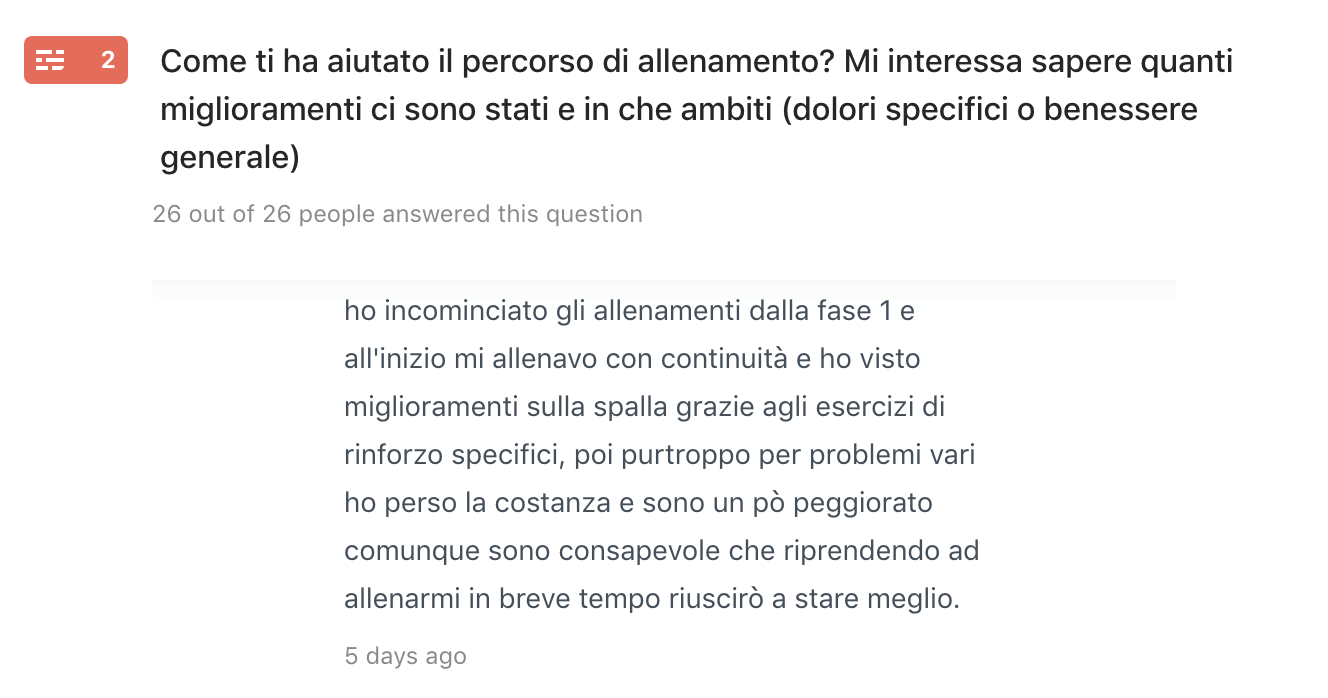Click the line 'ho perso la costanza'
The height and width of the screenshot is (698, 1328).
pyautogui.click(x=638, y=503)
